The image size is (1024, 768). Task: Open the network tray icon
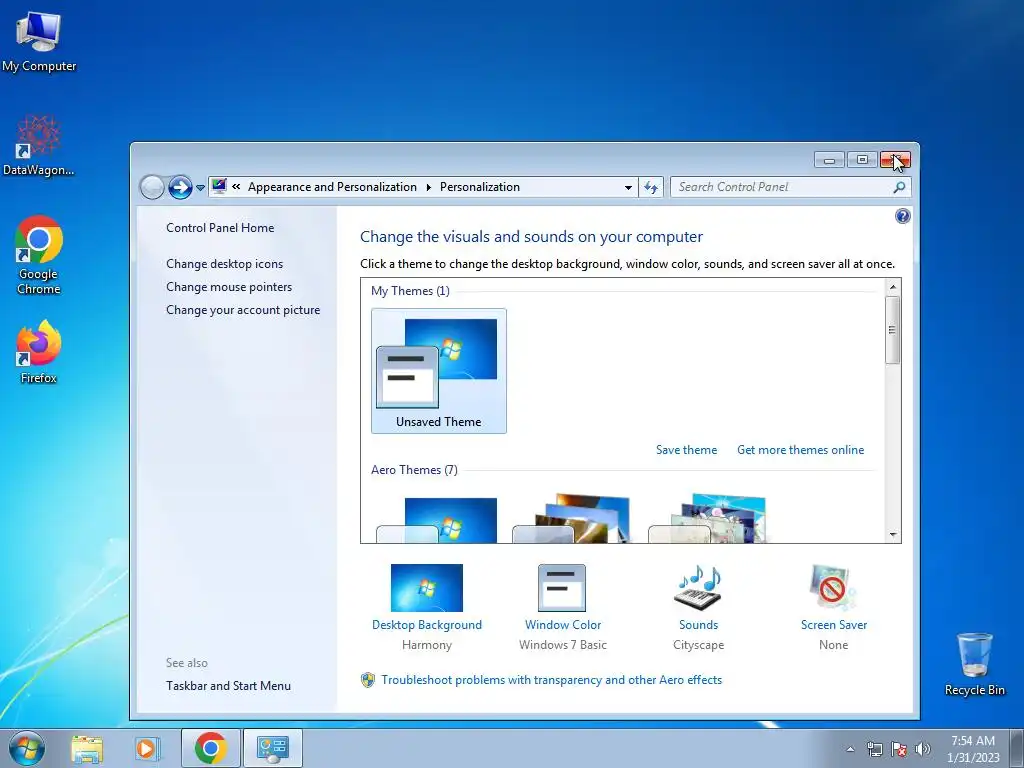point(874,749)
